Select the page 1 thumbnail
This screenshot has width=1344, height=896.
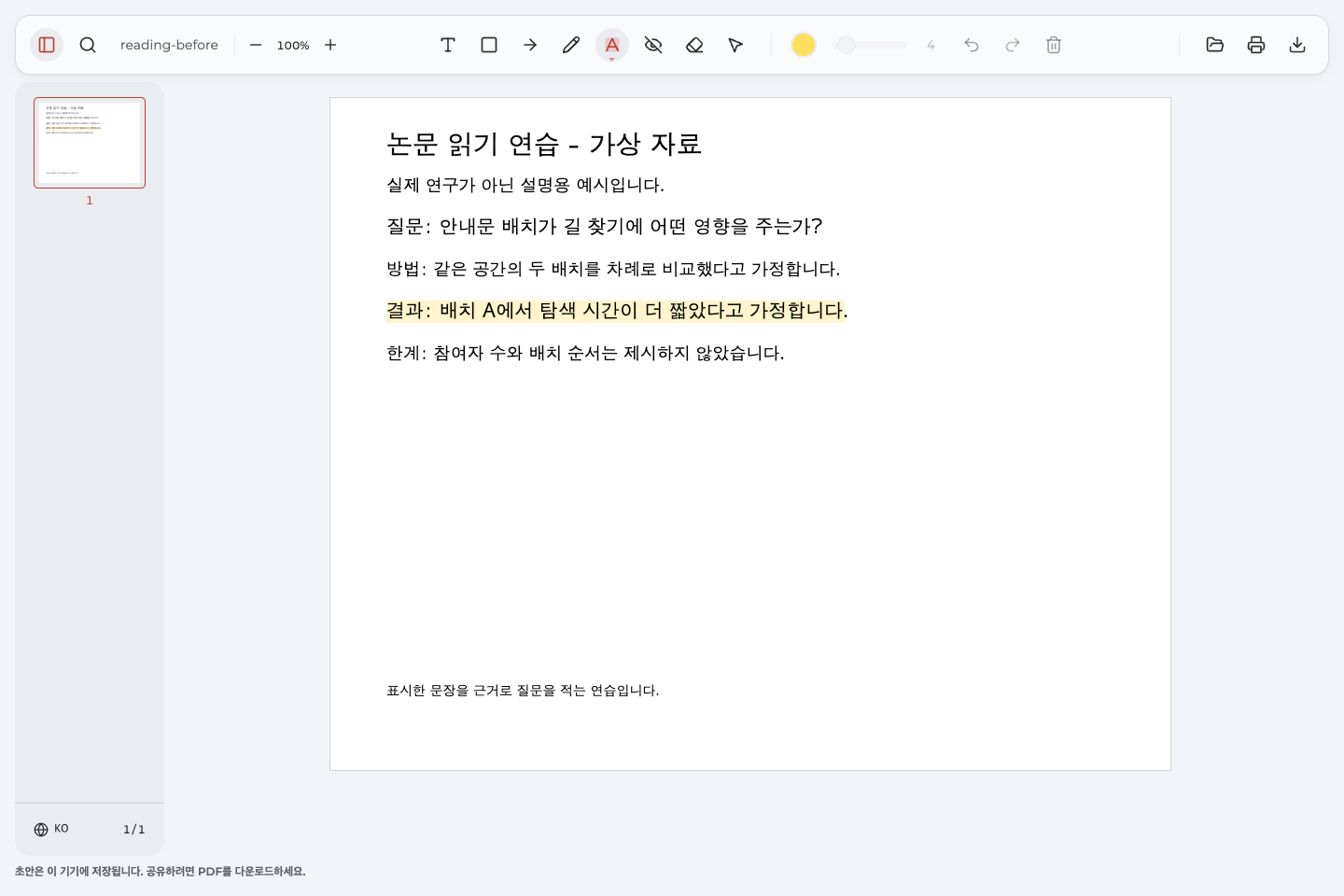coord(90,143)
